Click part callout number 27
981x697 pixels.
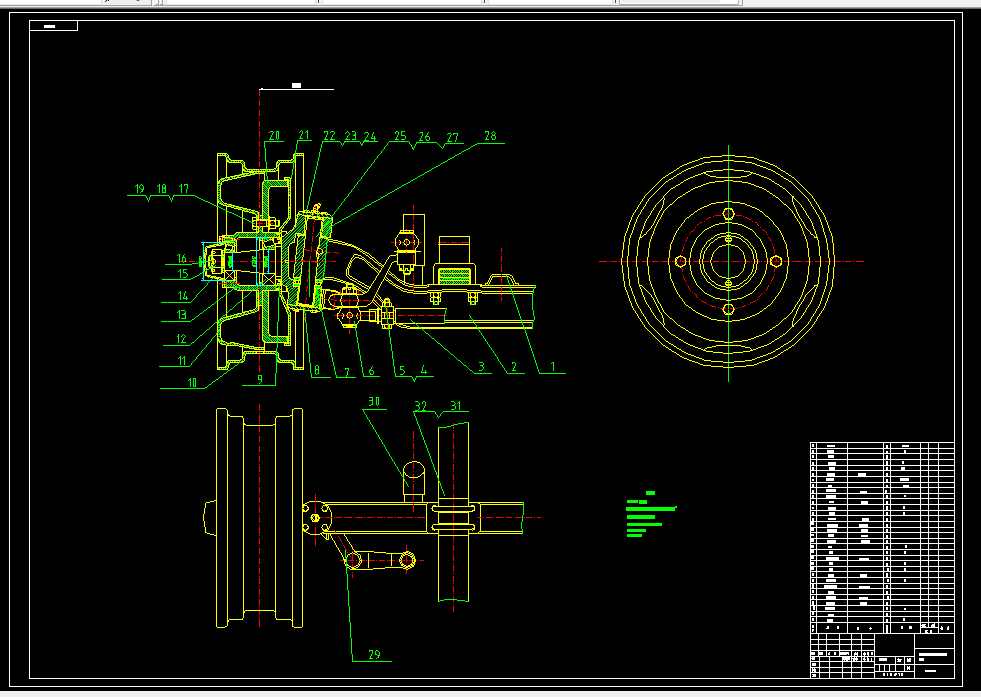(452, 137)
